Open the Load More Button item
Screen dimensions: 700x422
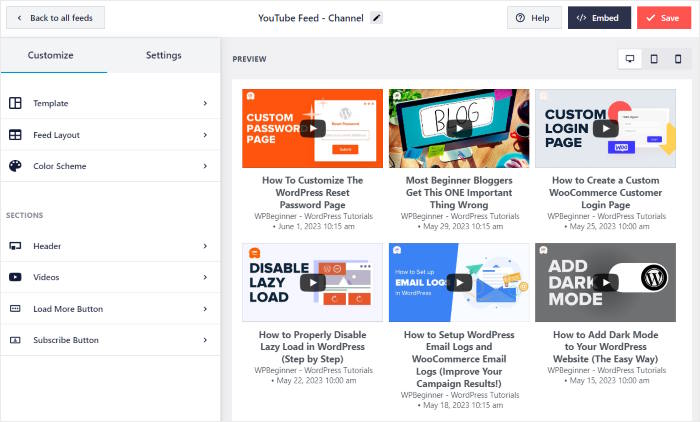coord(110,309)
